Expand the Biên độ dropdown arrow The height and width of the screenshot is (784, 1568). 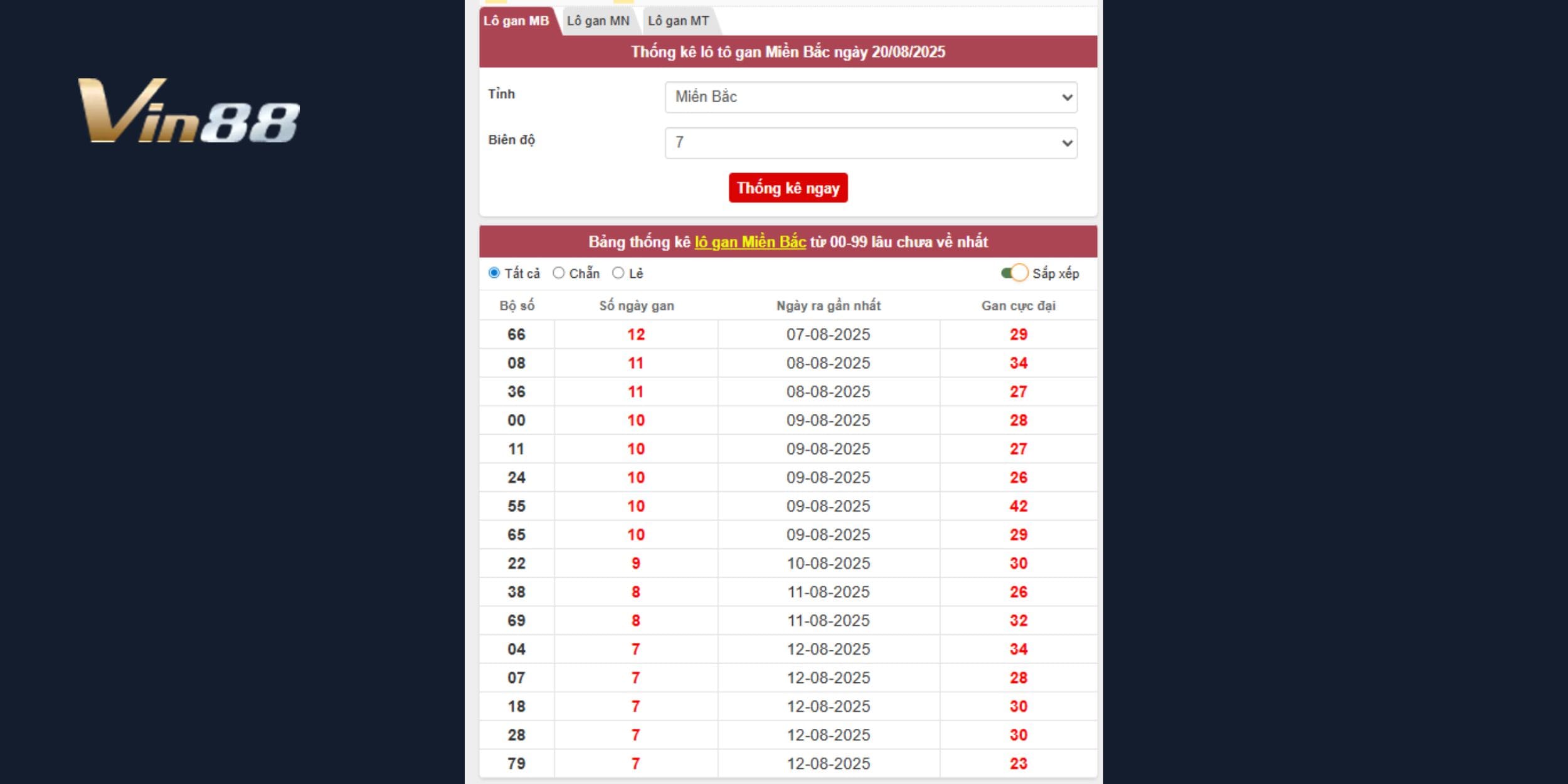1066,143
